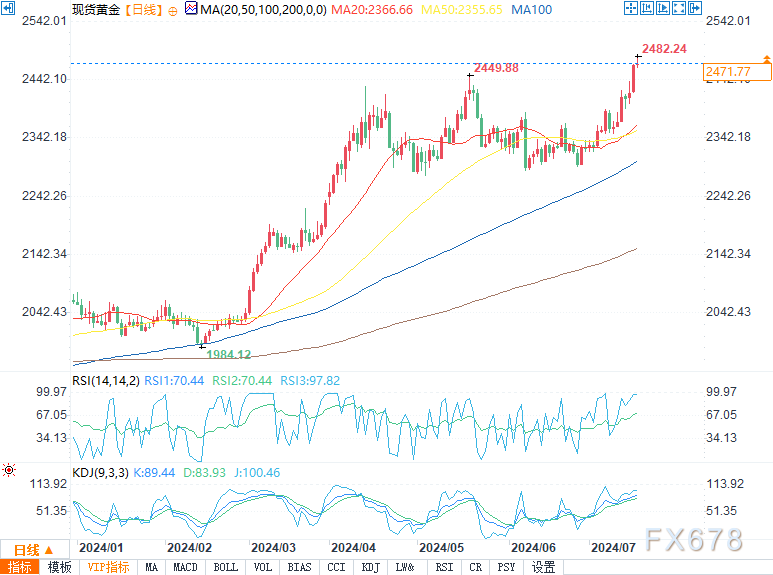Click the exit arrow icon at top right
The image size is (773, 575).
[x=695, y=8]
